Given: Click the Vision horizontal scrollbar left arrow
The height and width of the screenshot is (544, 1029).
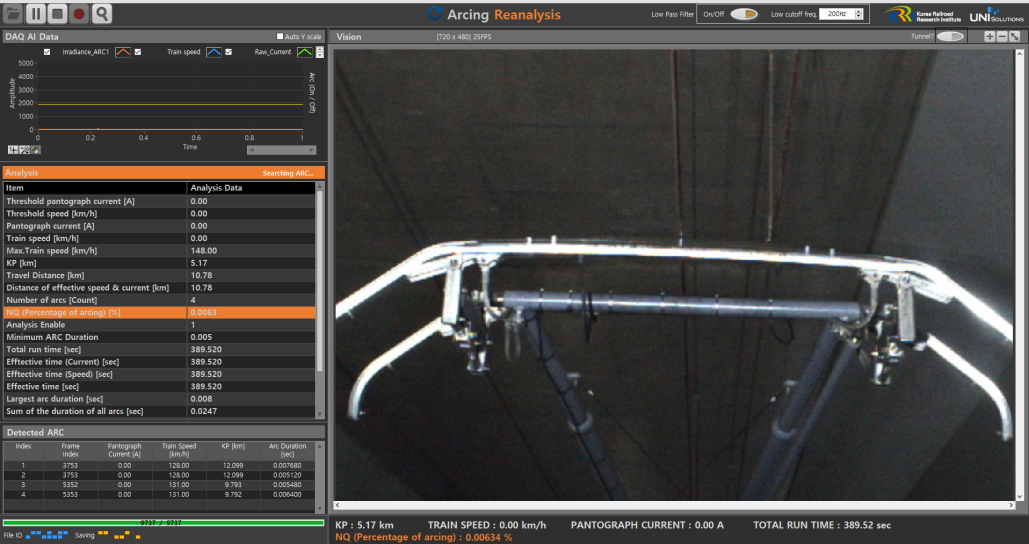Looking at the screenshot, I should (338, 505).
